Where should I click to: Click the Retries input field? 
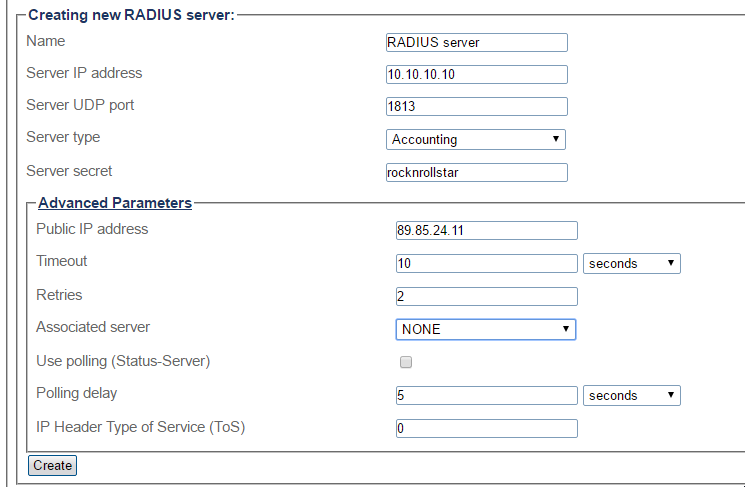[x=486, y=296]
